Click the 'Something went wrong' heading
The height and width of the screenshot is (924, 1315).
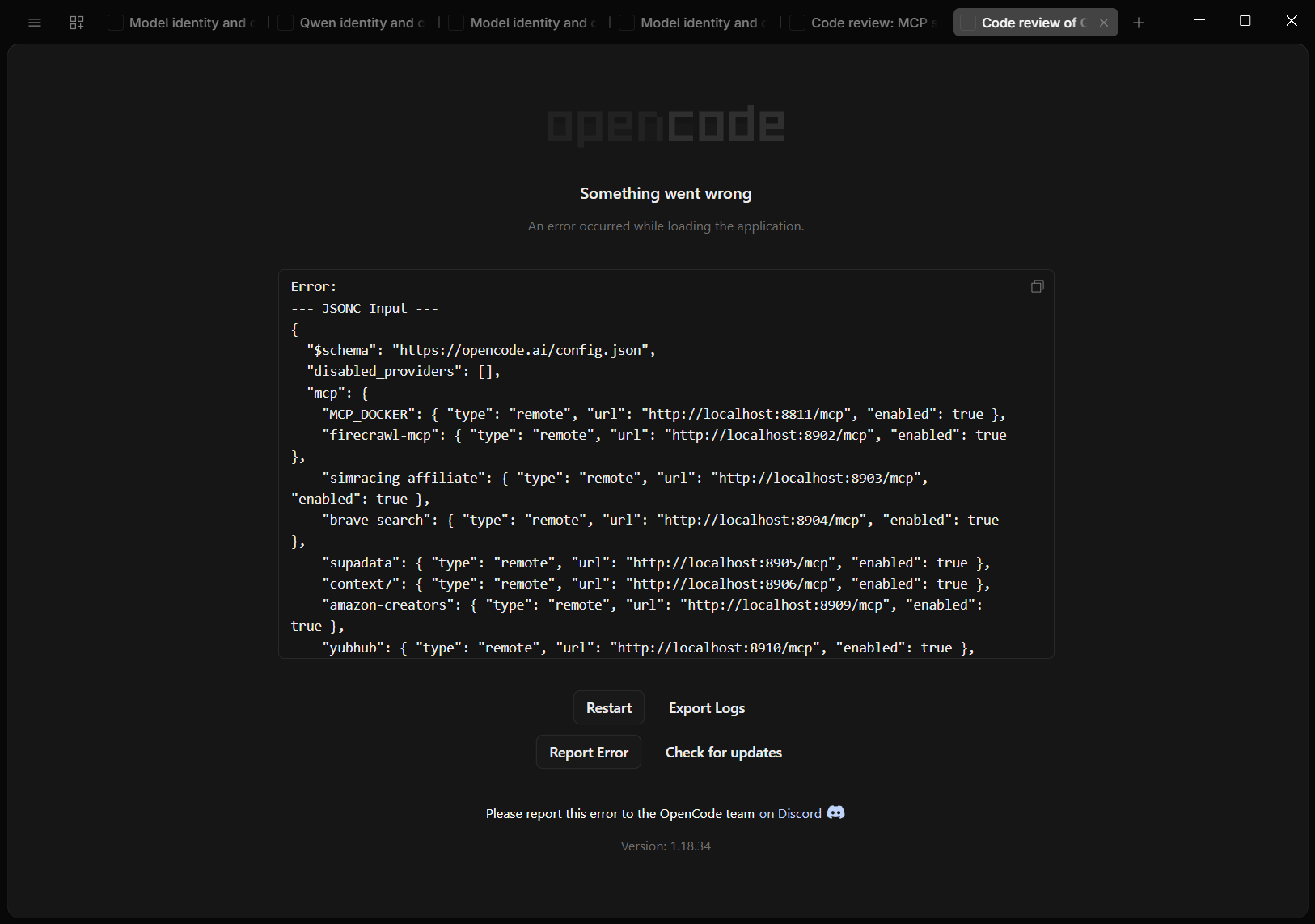(666, 193)
